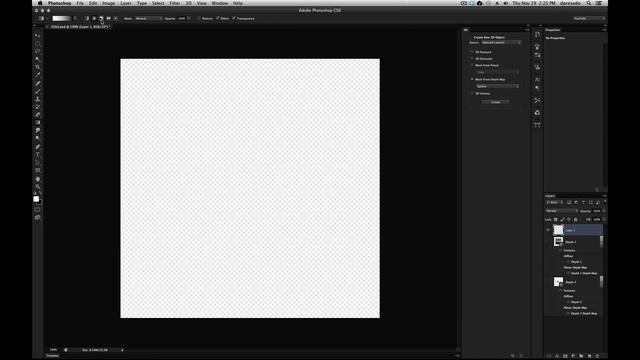Select the Rectangular Marquee tool
Viewport: 640px width, 360px height.
pyautogui.click(x=38, y=44)
